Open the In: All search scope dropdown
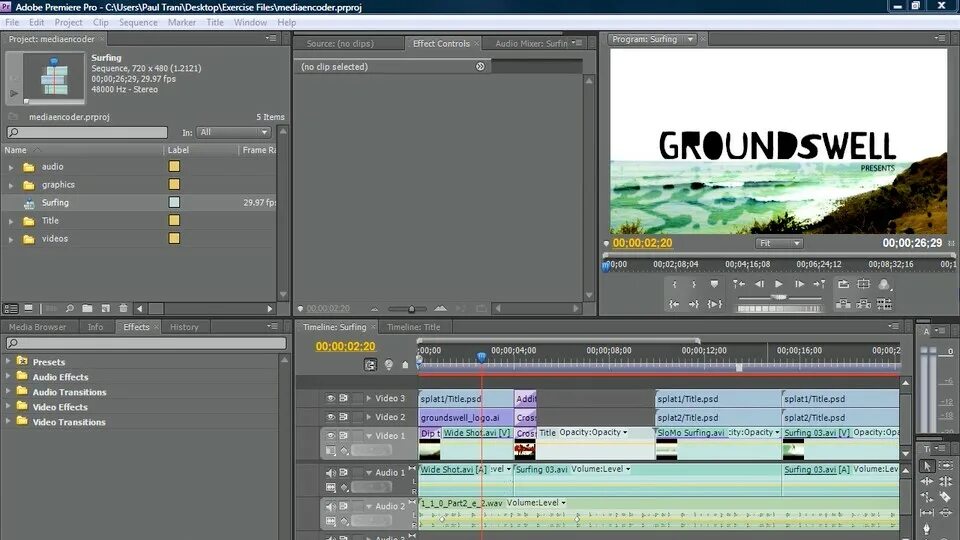This screenshot has height=540, width=960. click(x=233, y=132)
